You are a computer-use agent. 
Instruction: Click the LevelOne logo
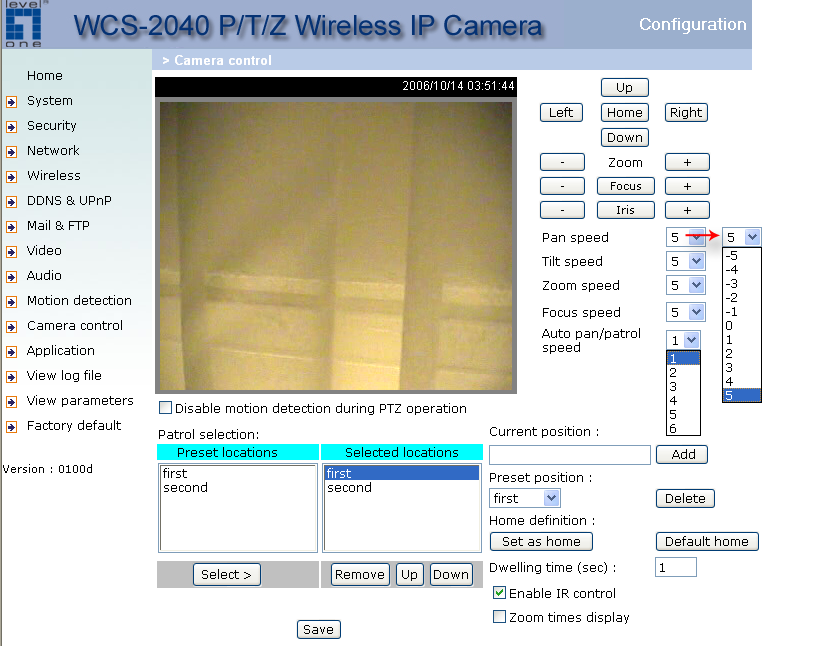tap(24, 24)
